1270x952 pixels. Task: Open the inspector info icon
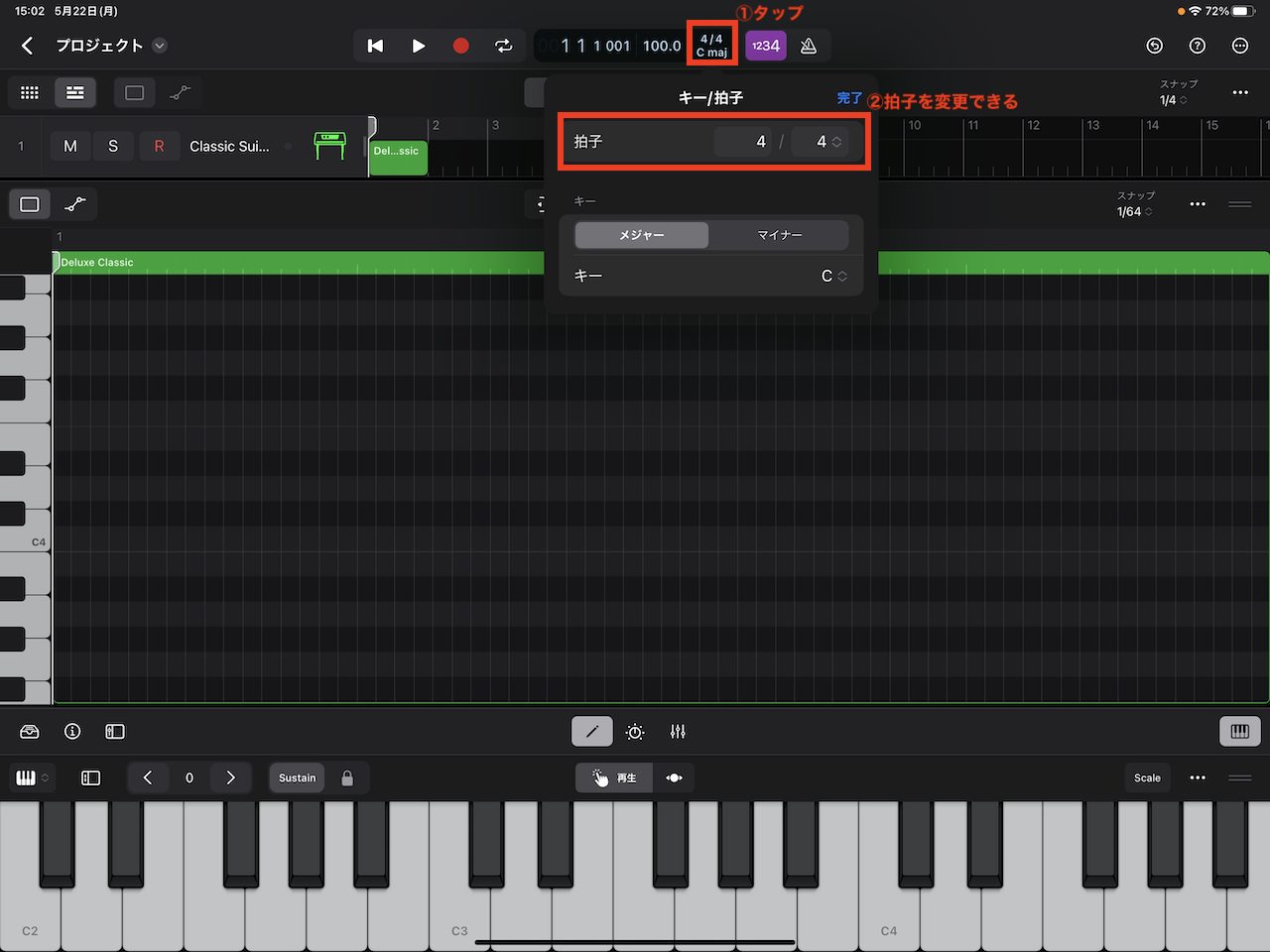click(x=72, y=732)
